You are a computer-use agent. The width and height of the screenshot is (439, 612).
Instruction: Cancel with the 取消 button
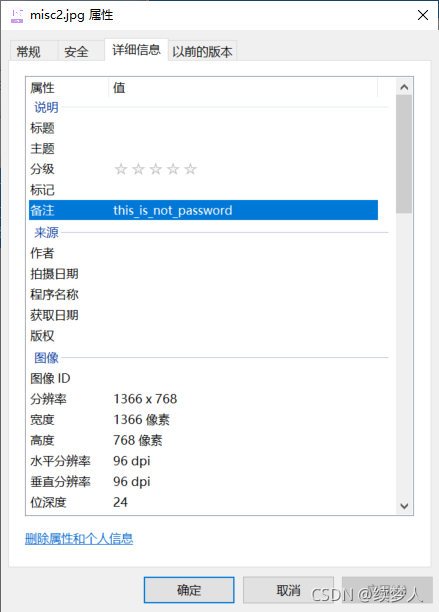(288, 590)
